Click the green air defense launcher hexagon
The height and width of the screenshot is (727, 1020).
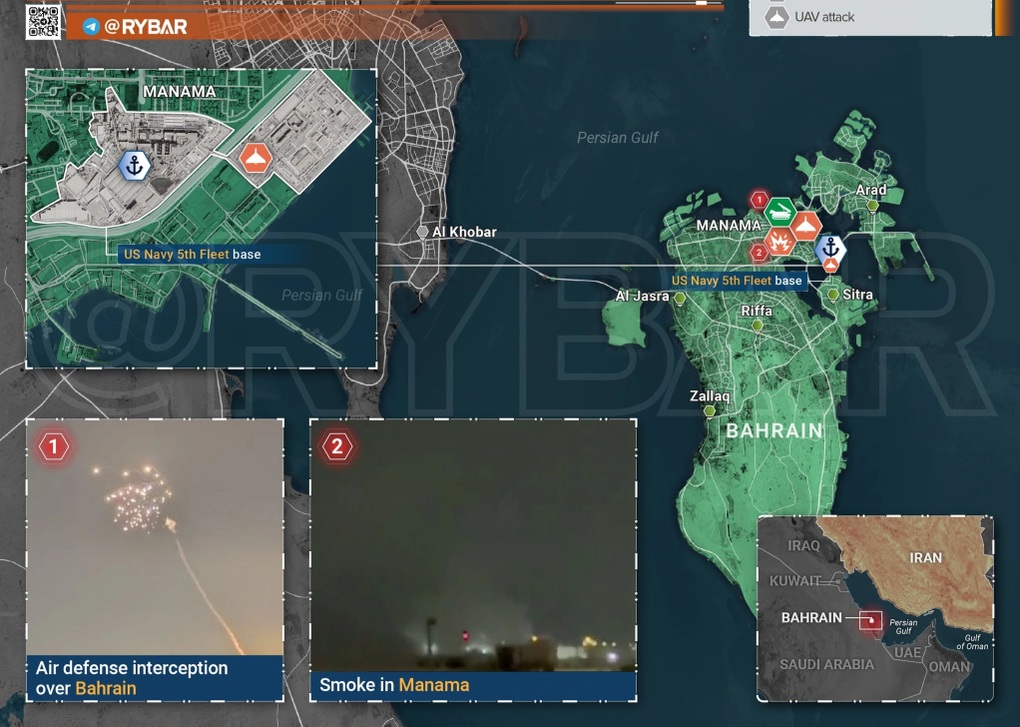[x=780, y=212]
